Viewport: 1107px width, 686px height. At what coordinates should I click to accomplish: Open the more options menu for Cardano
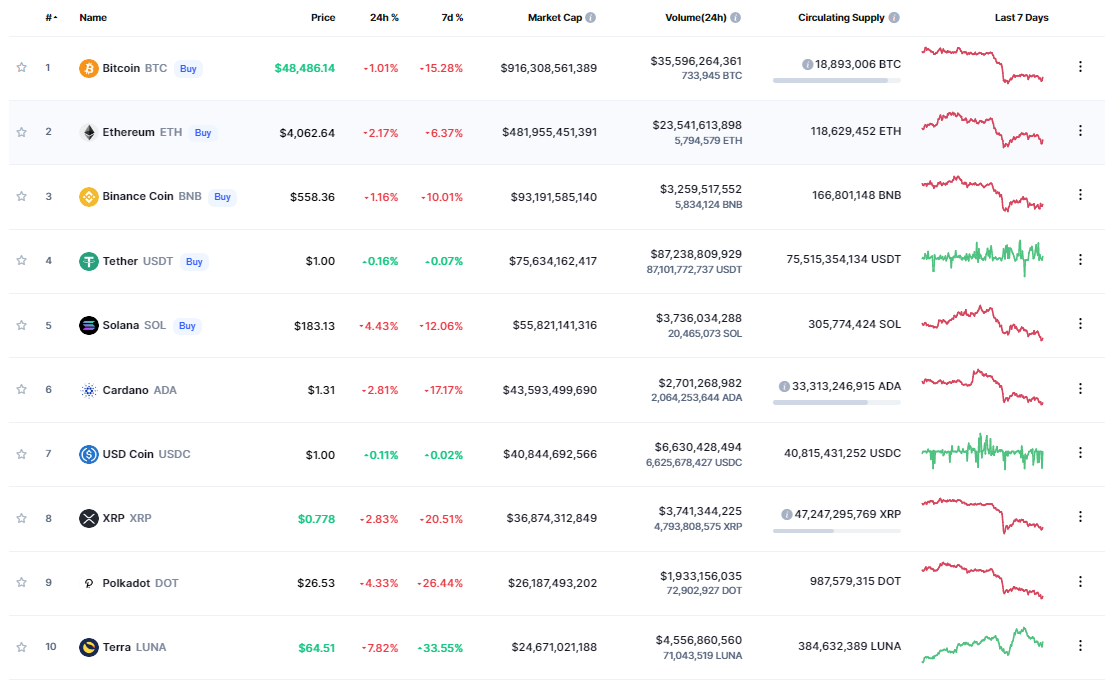tap(1080, 388)
